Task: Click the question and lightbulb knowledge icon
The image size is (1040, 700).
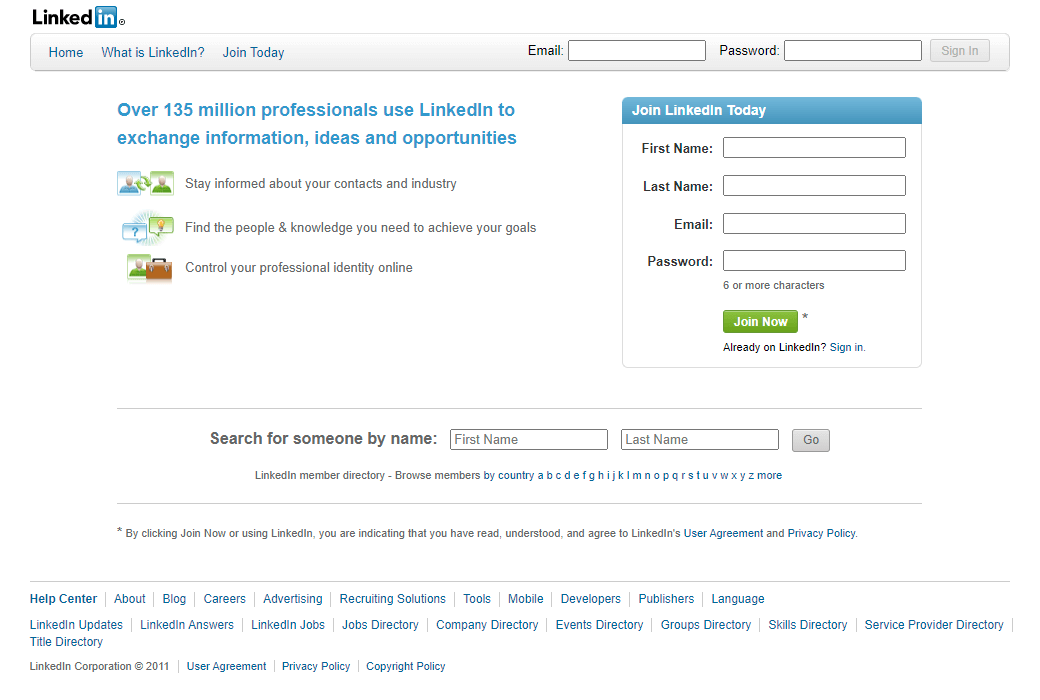Action: point(147,227)
